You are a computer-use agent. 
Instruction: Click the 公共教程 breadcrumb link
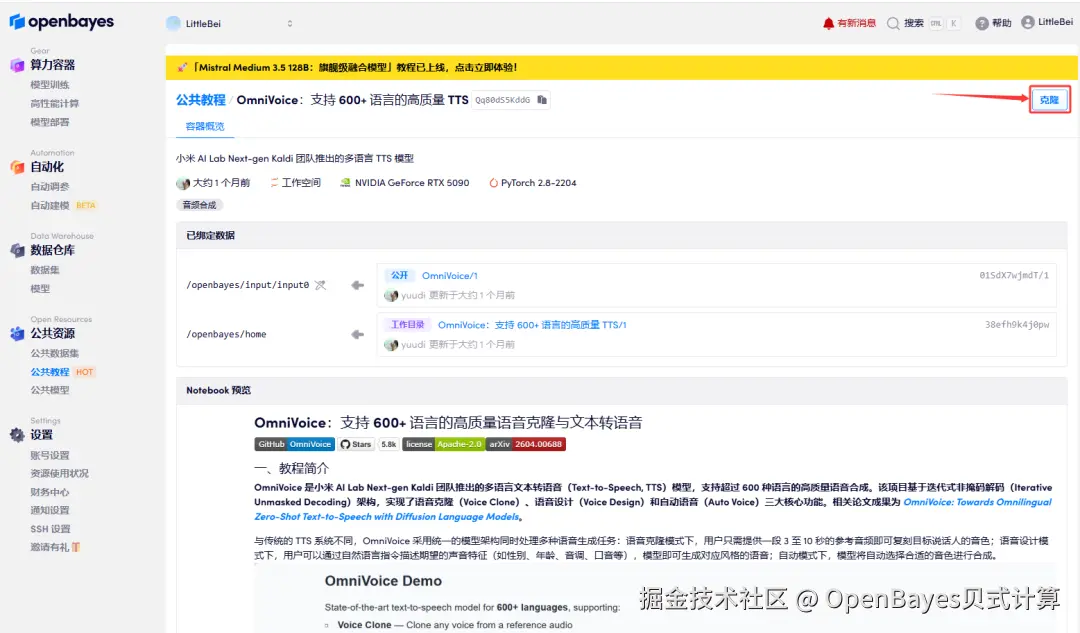[x=200, y=100]
